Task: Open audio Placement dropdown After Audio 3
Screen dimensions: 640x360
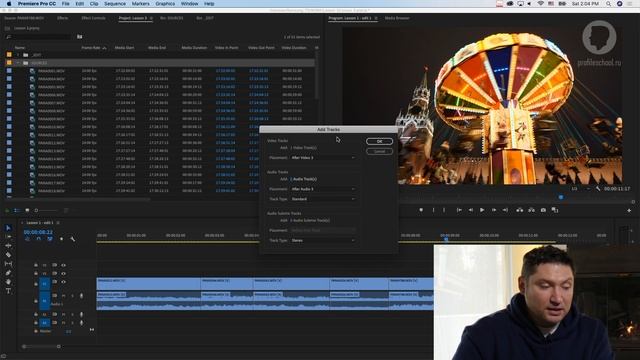Action: 323,189
